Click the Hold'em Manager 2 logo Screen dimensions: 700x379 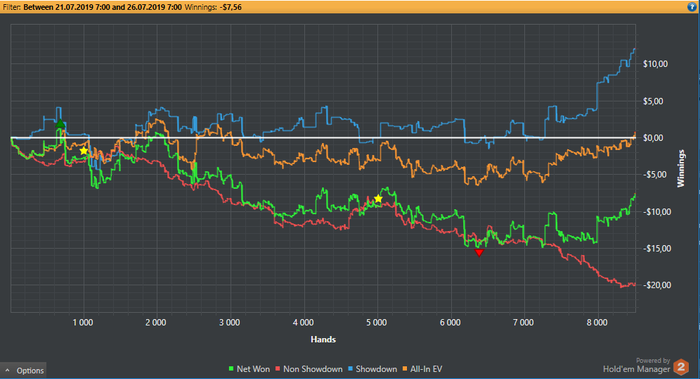(x=681, y=367)
